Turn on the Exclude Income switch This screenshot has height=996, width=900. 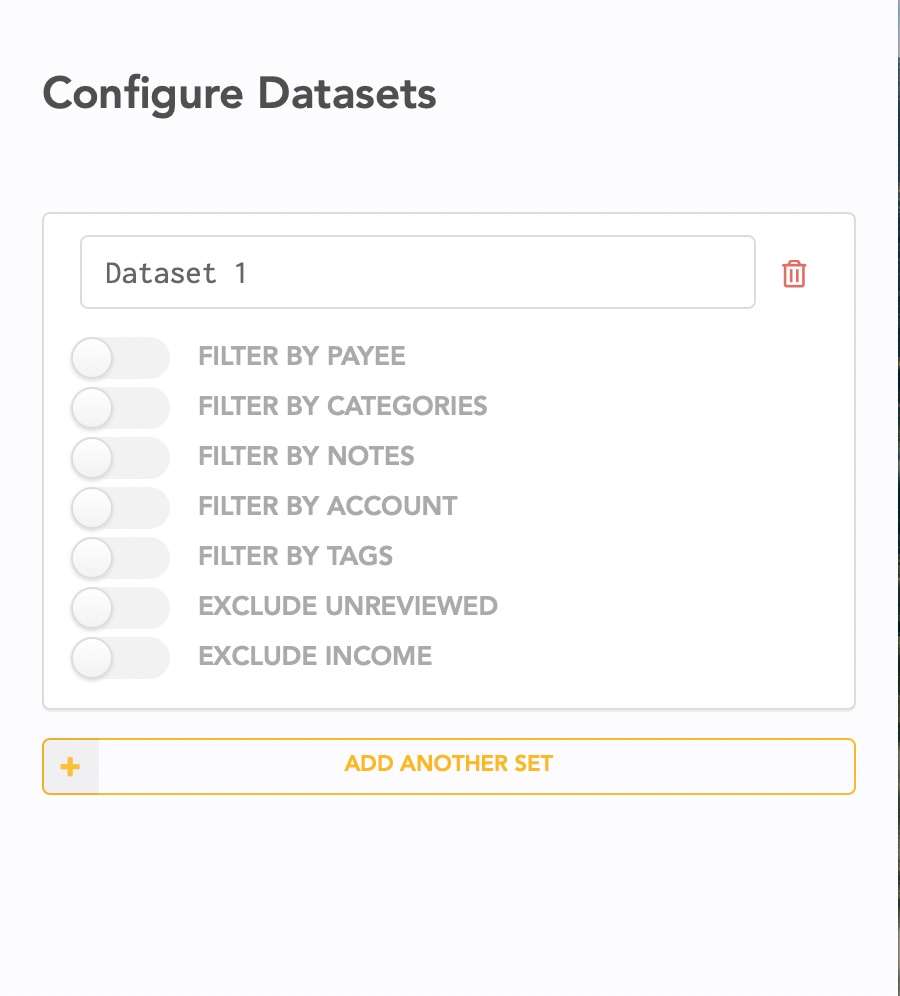pyautogui.click(x=120, y=657)
